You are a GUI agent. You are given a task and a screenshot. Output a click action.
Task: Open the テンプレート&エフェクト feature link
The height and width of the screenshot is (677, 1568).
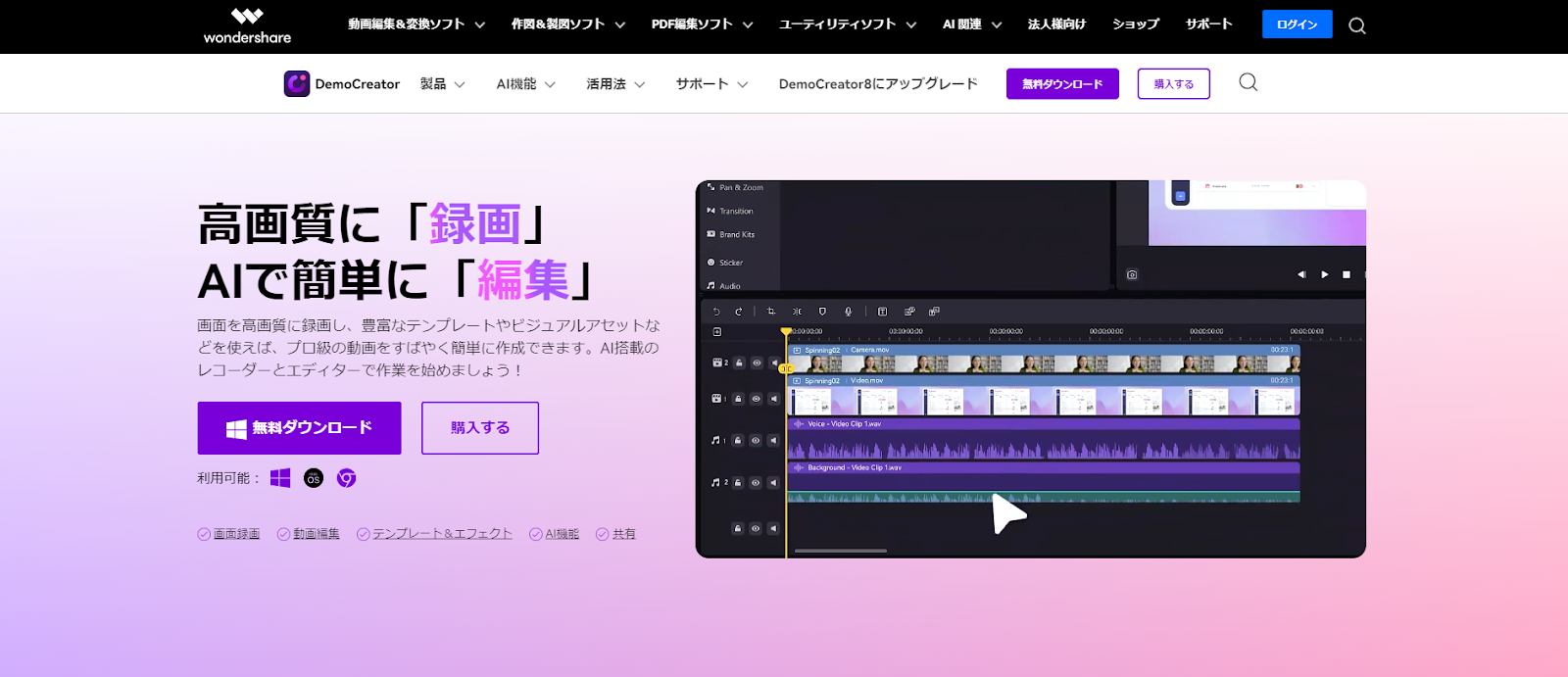pyautogui.click(x=442, y=534)
